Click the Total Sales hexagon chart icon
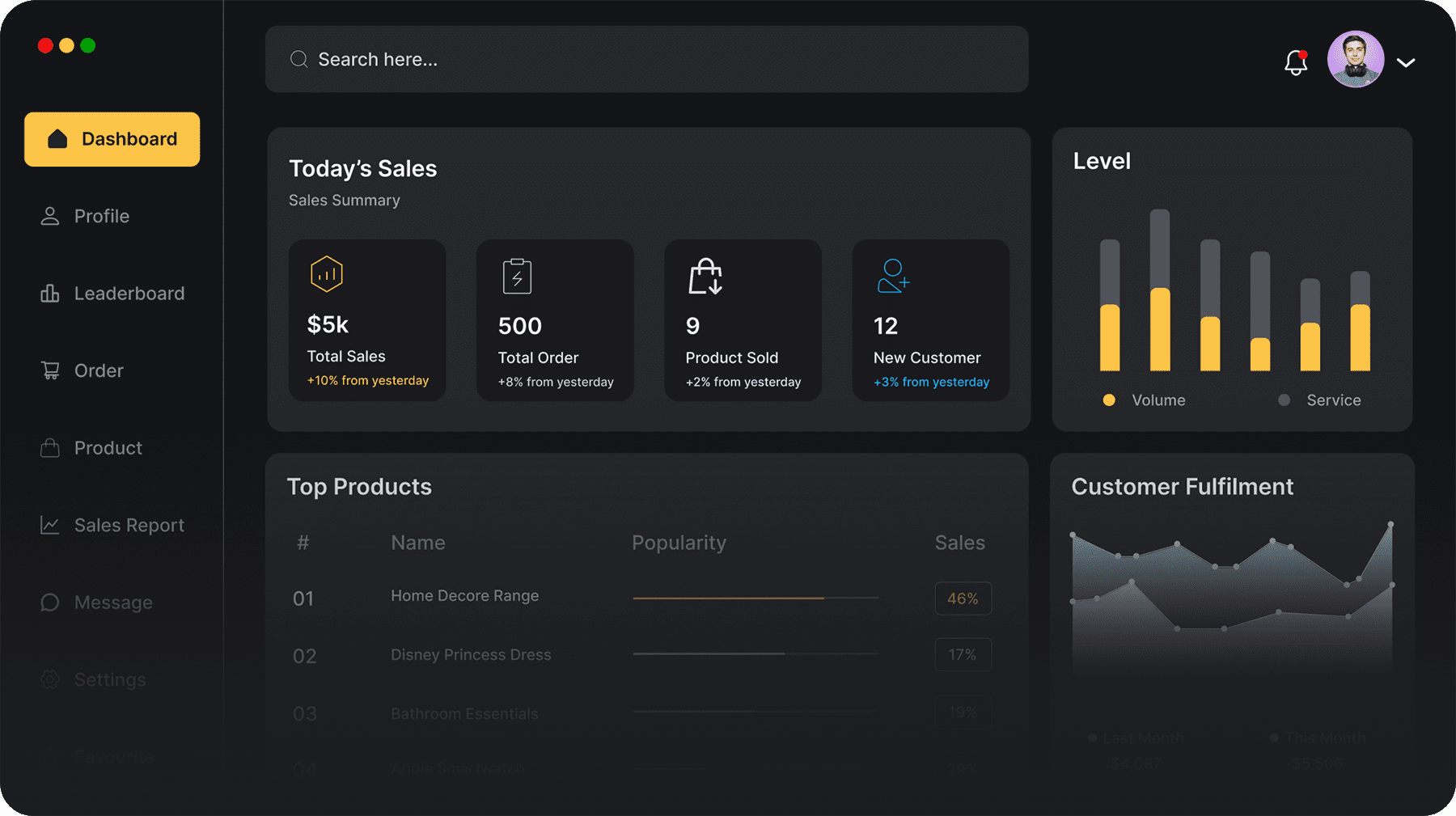Viewport: 1456px width, 816px height. (327, 274)
